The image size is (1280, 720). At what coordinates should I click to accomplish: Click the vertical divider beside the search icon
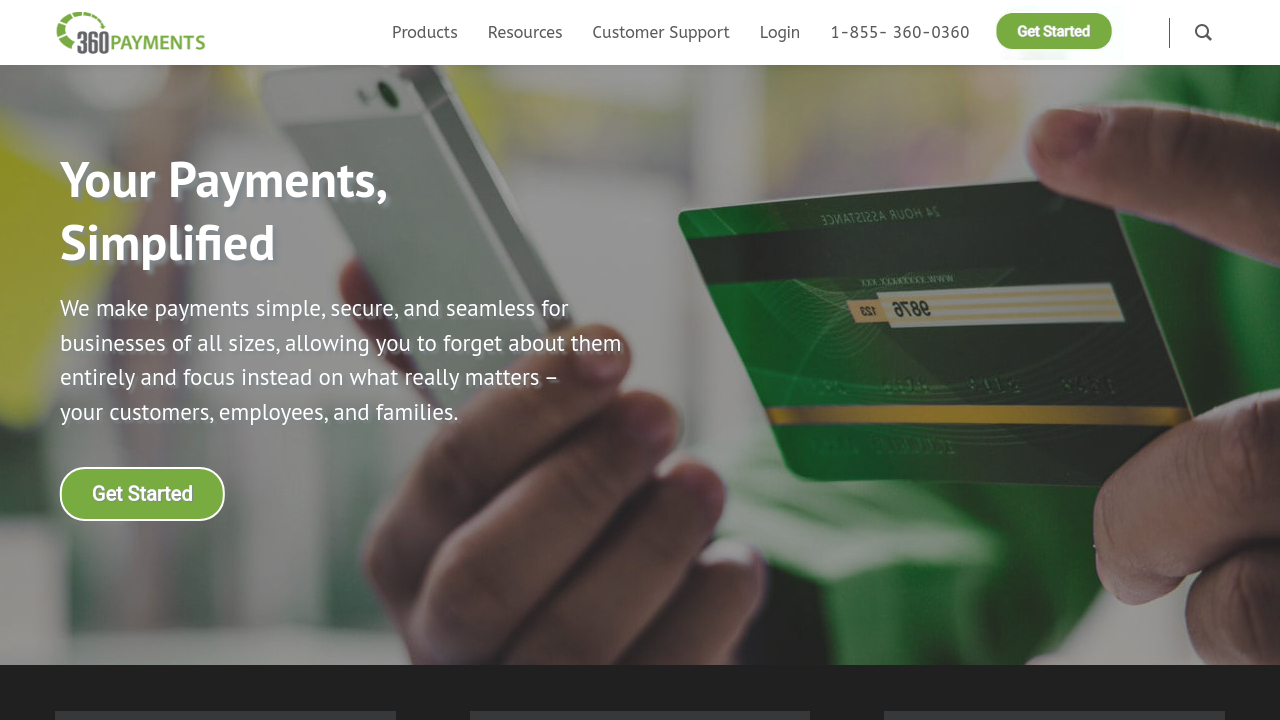1169,33
